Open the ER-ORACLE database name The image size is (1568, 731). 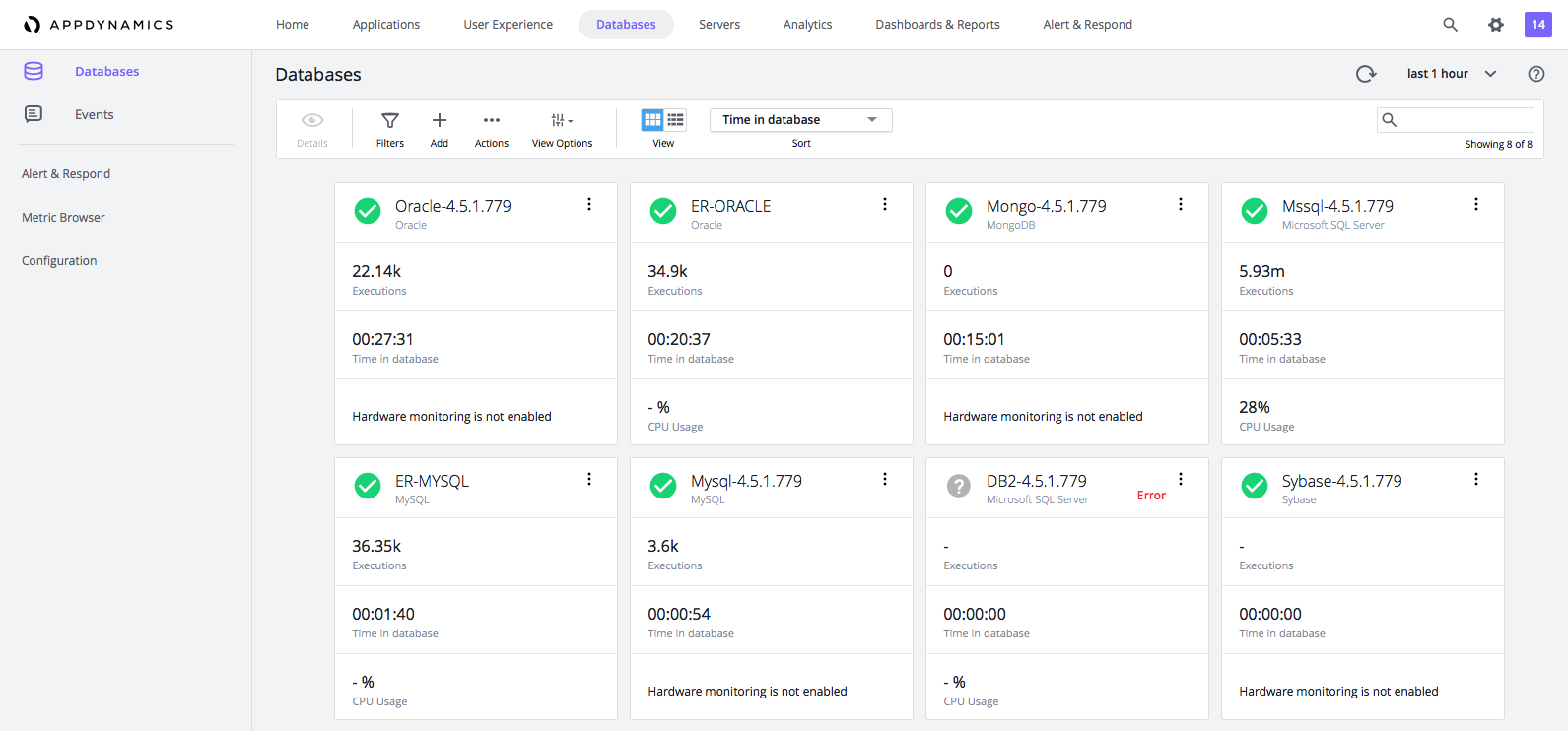[x=731, y=206]
